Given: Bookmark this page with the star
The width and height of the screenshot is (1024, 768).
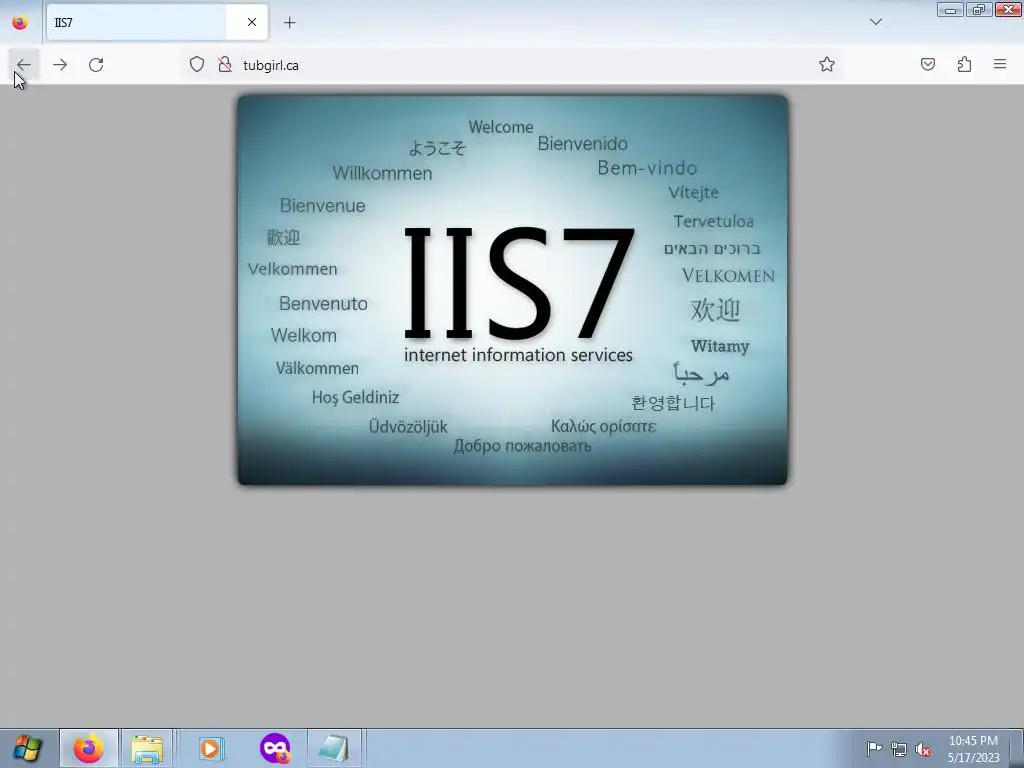Looking at the screenshot, I should (827, 65).
